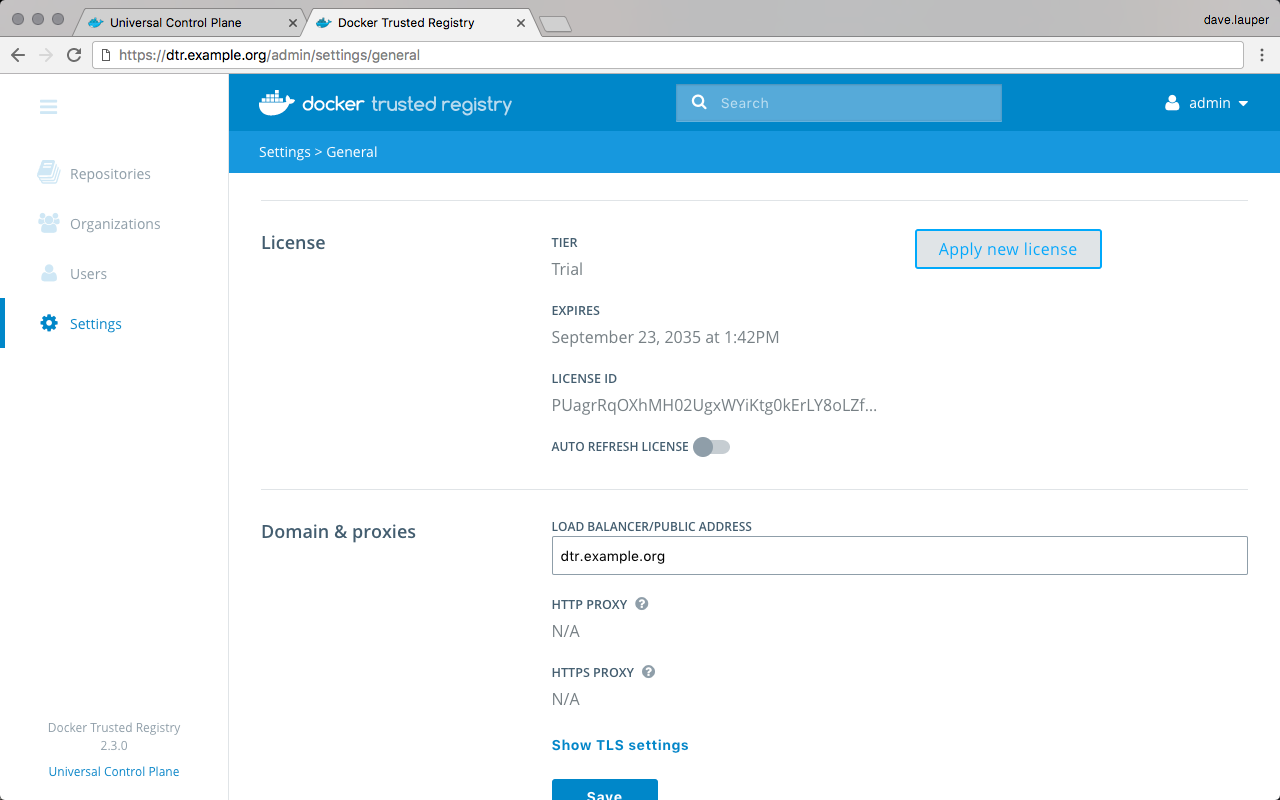
Task: Open Repositories from the sidebar icon
Action: click(48, 173)
